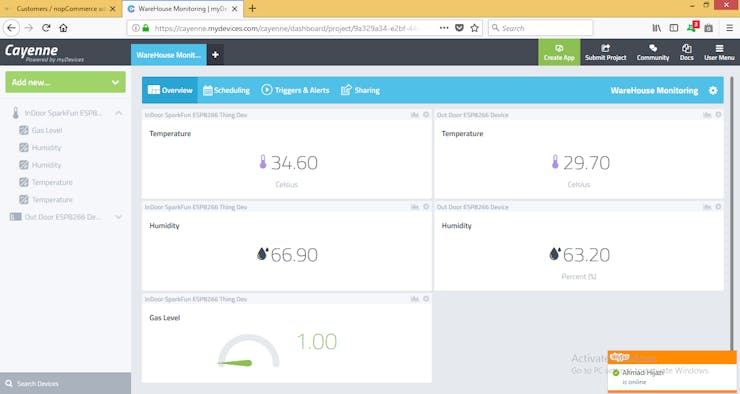The height and width of the screenshot is (394, 740).
Task: Bookmark this page with the star
Action: click(x=474, y=28)
